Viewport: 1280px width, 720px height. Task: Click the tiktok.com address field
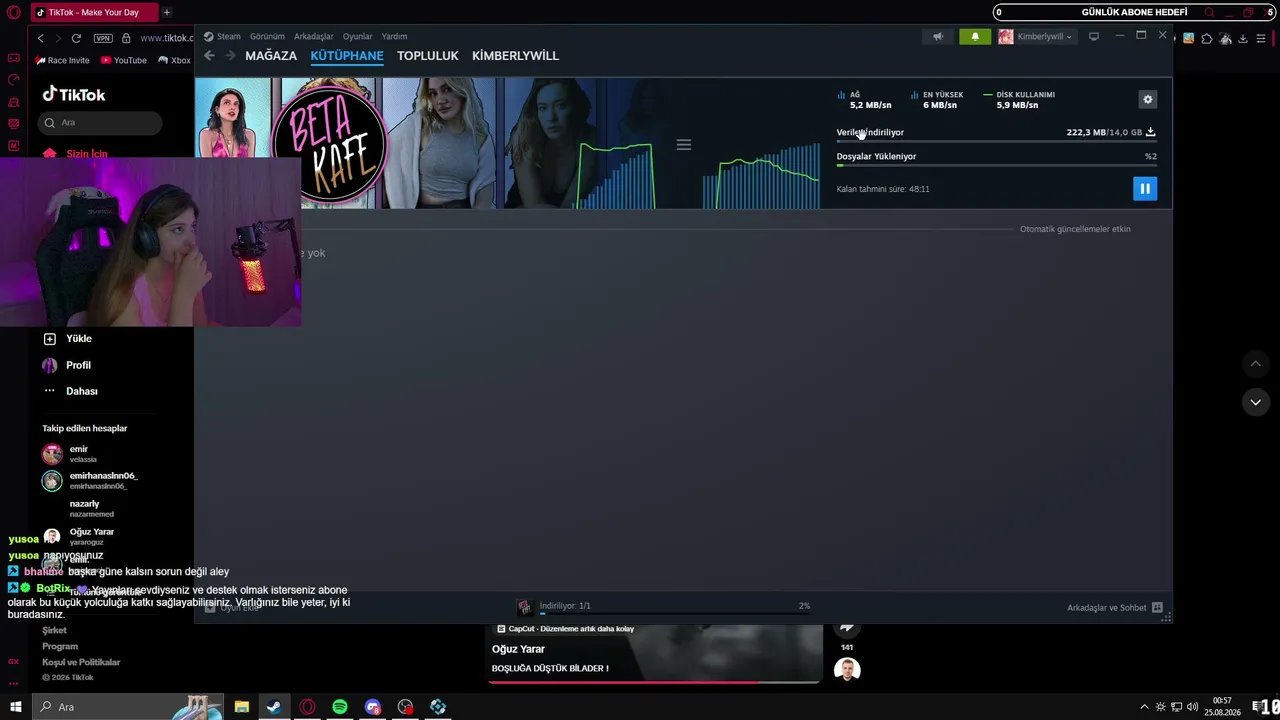pos(165,38)
